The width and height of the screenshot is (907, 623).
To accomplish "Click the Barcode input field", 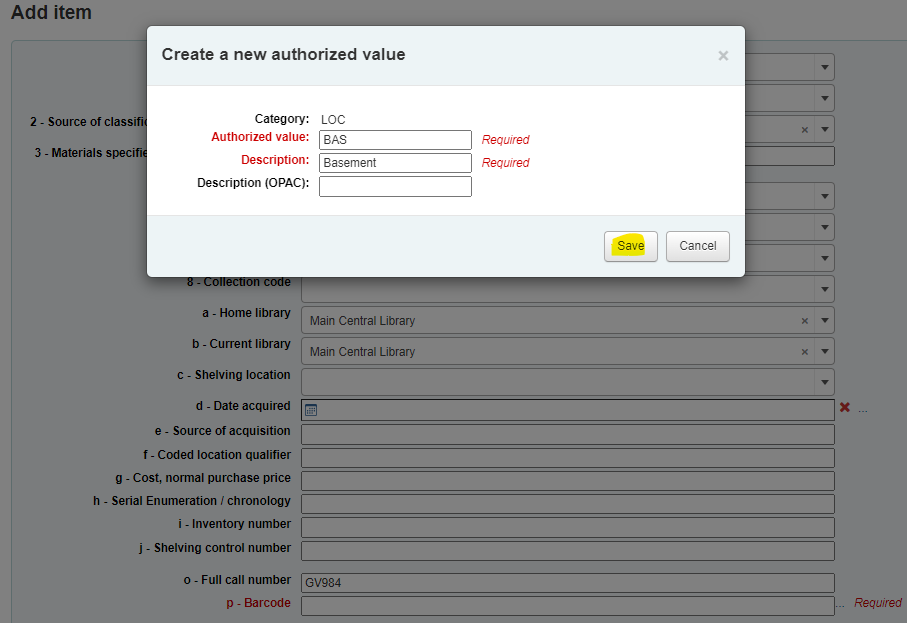I will (567, 606).
